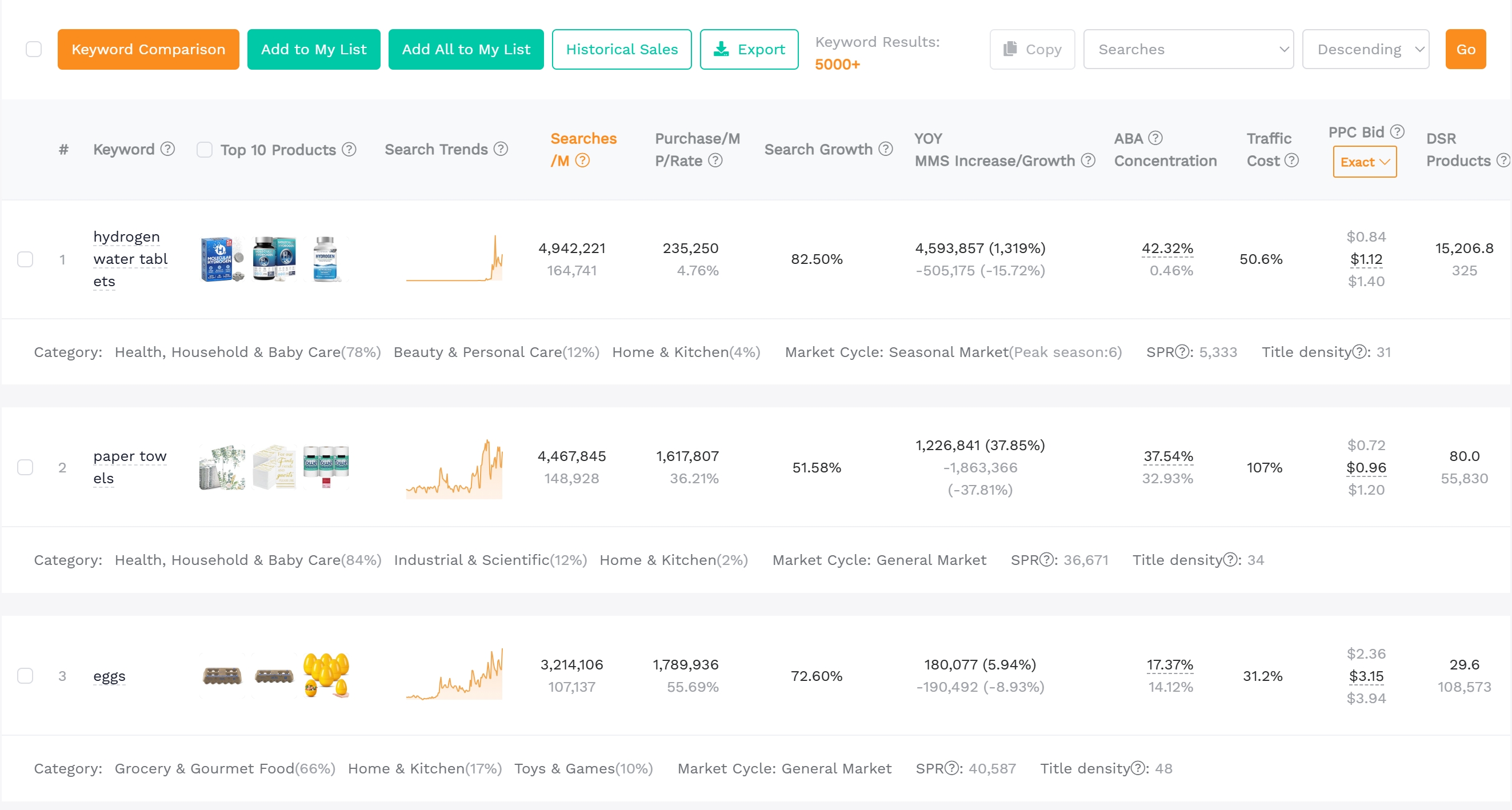Click the Export option
This screenshot has width=1512, height=810.
(x=749, y=49)
